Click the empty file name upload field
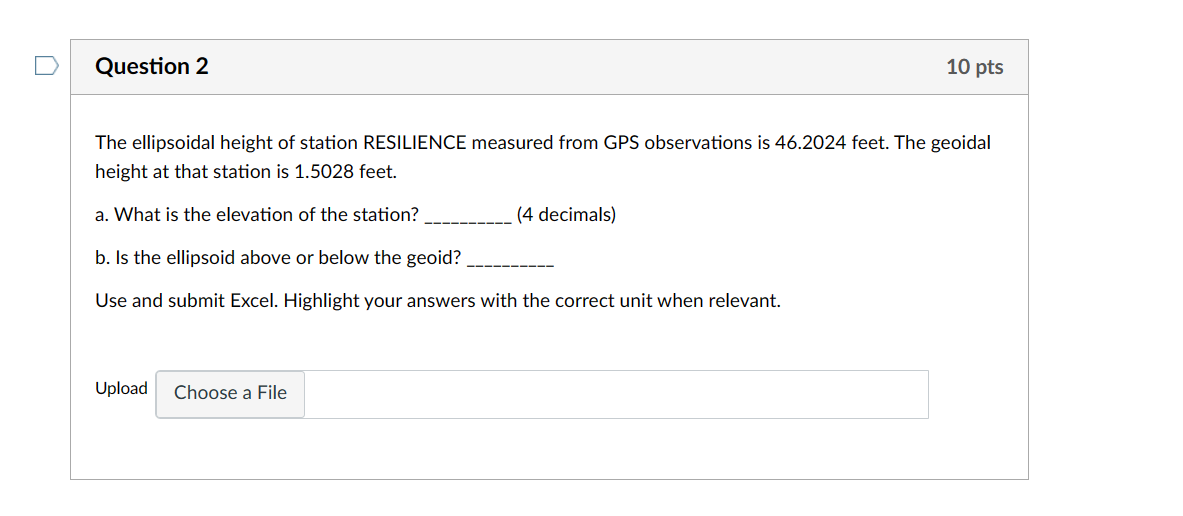Viewport: 1183px width, 516px height. click(615, 394)
